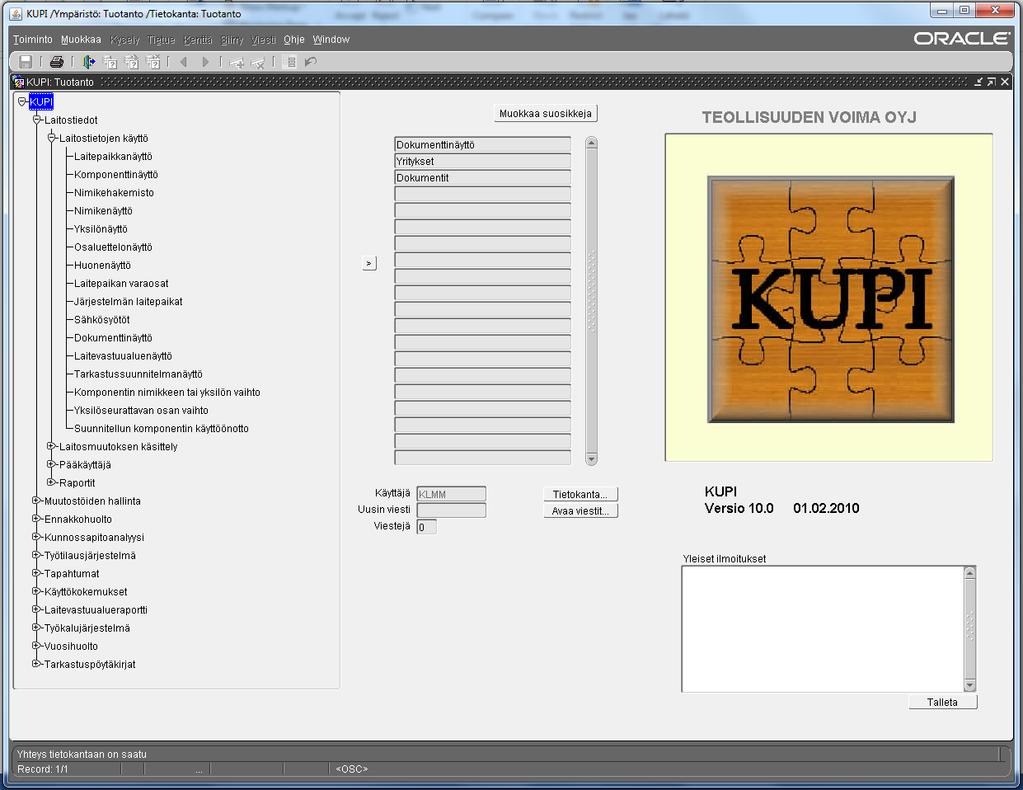
Task: Click the Käyttäjä field
Action: pos(451,494)
